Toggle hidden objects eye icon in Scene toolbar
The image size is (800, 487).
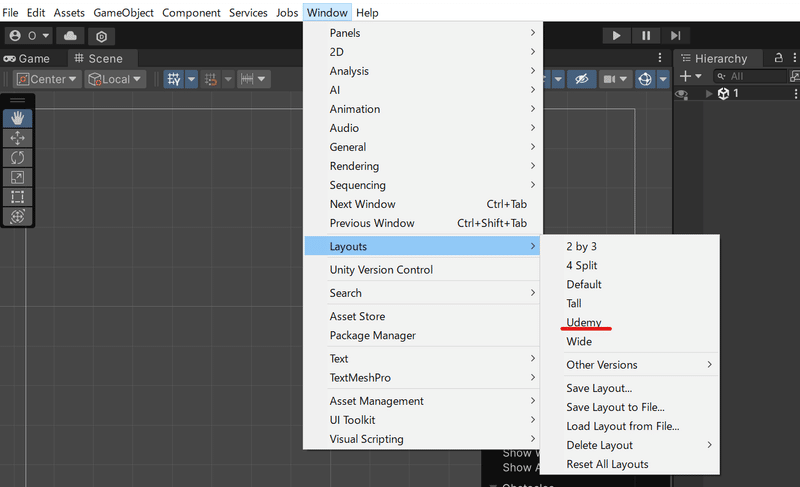[582, 79]
